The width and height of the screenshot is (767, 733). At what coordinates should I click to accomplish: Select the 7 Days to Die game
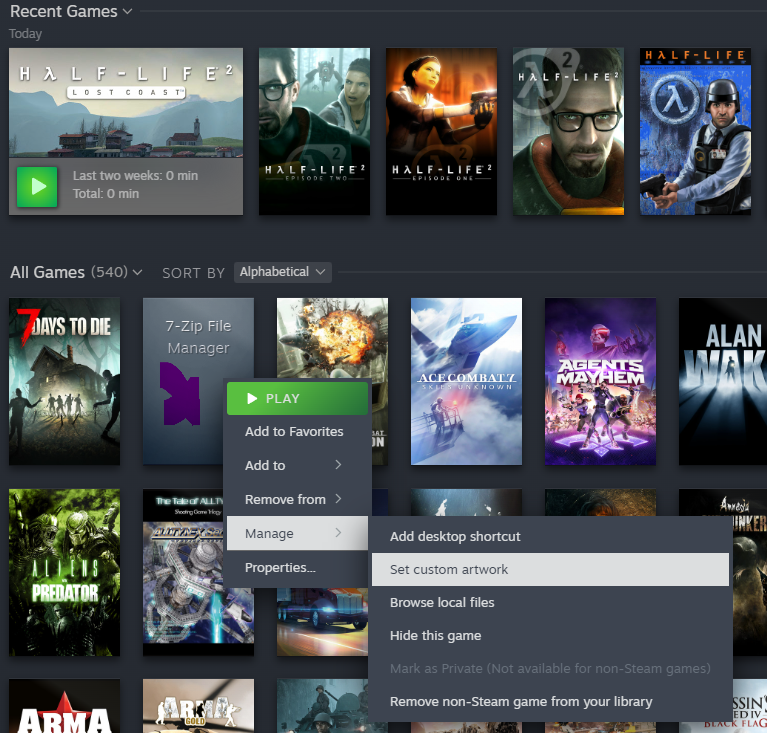pos(64,381)
